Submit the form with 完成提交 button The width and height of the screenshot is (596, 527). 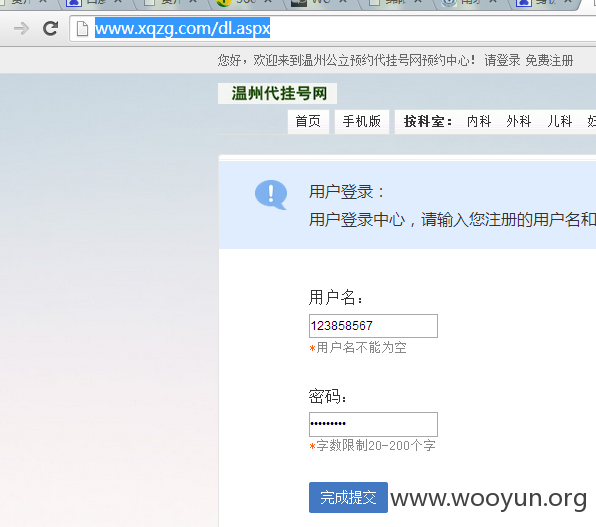(x=348, y=497)
